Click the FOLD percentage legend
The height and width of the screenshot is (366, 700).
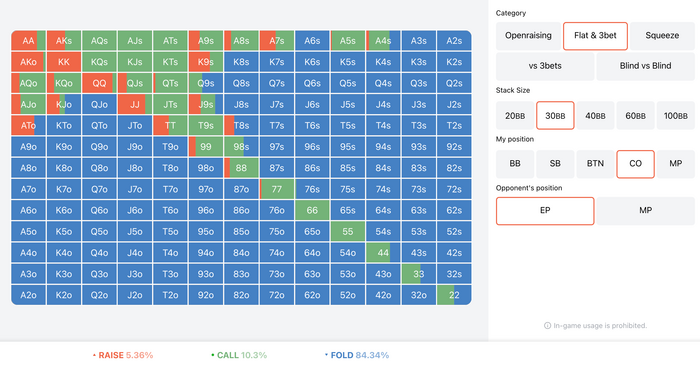click(x=357, y=355)
